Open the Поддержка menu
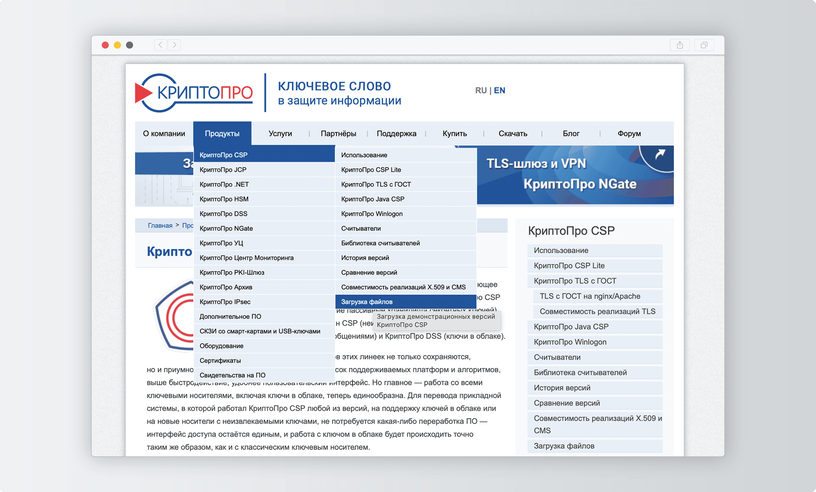 397,133
